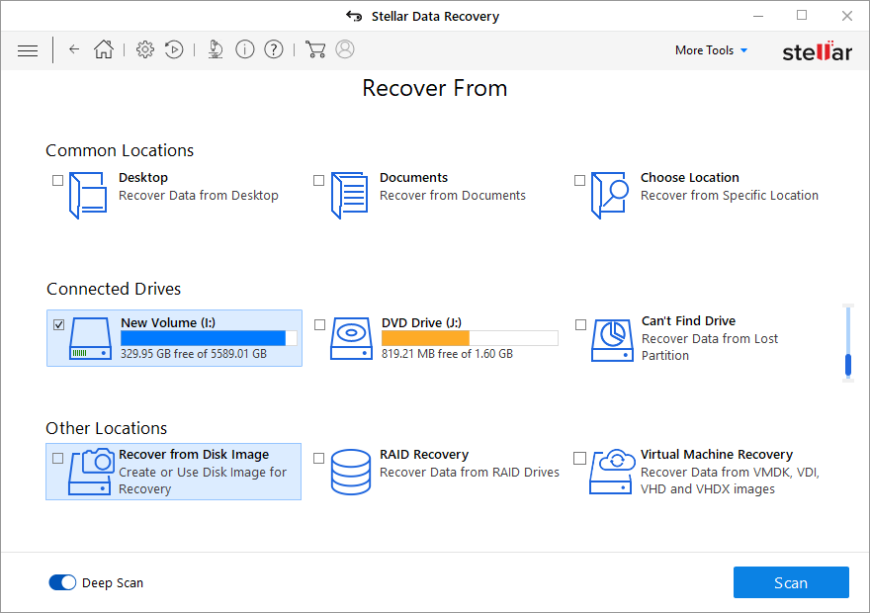Click the title bar back-arrow icon
The height and width of the screenshot is (613, 870).
point(354,16)
